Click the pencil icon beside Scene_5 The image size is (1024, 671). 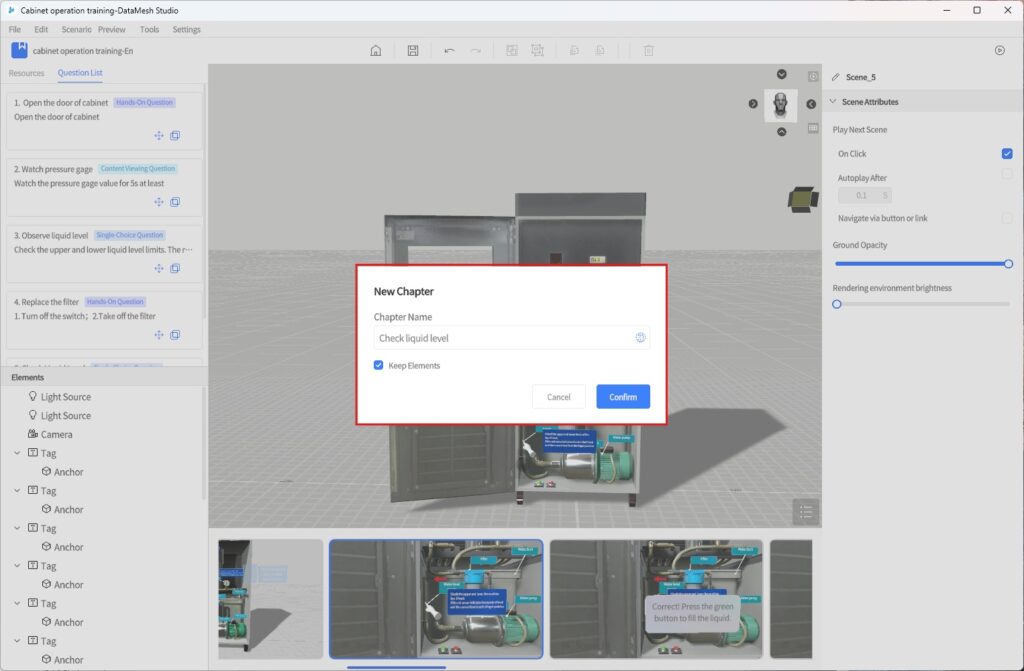click(x=835, y=77)
